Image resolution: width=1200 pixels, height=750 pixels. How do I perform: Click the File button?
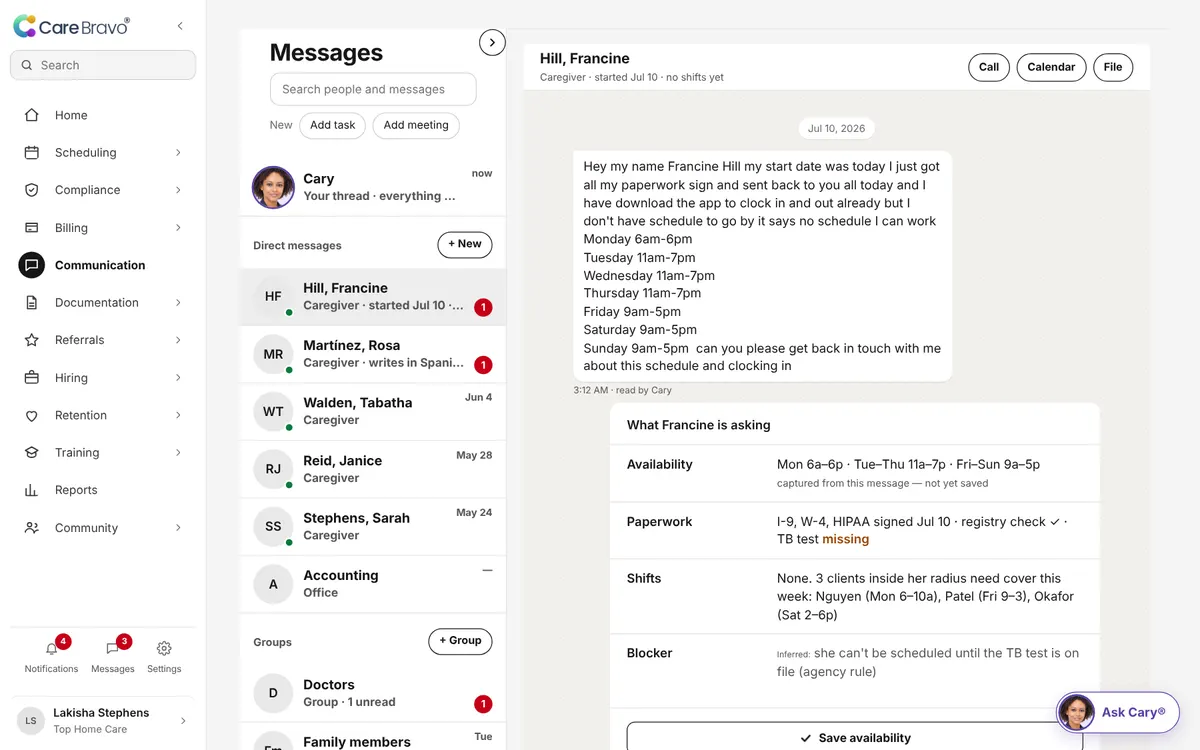[x=1113, y=67]
